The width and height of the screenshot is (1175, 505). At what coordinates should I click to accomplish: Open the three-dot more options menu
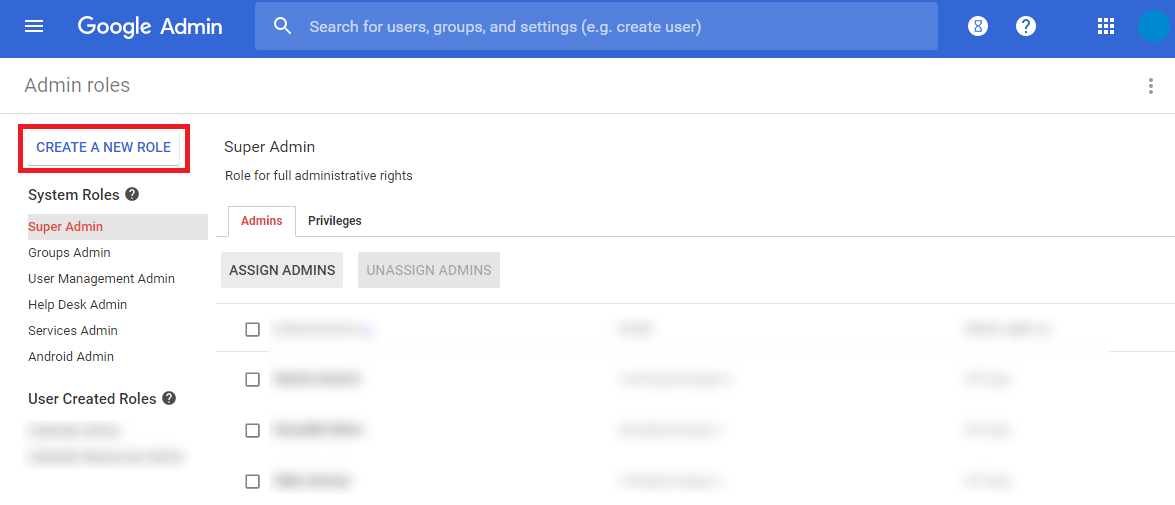(1150, 86)
